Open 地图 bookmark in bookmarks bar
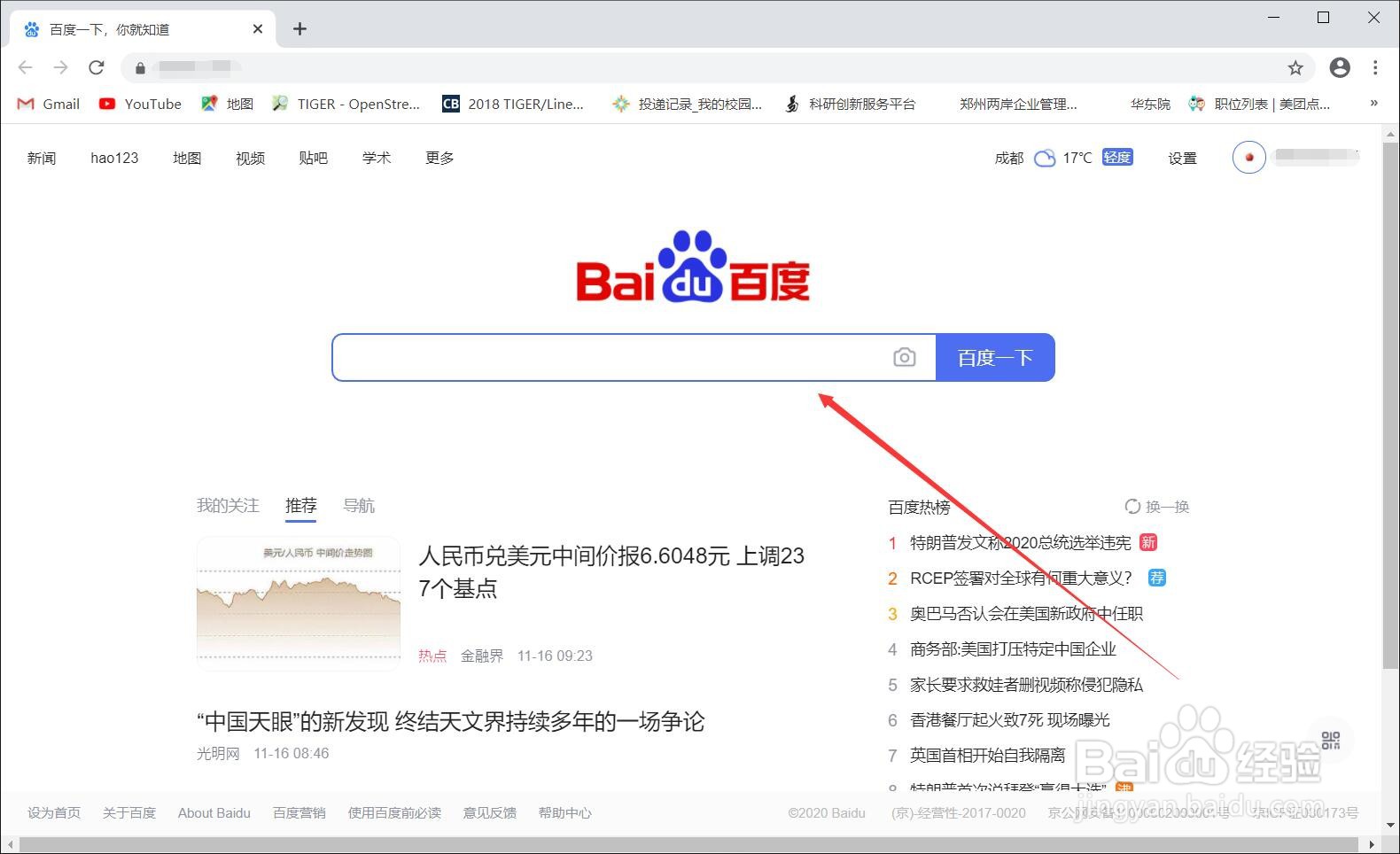This screenshot has width=1400, height=854. click(227, 104)
